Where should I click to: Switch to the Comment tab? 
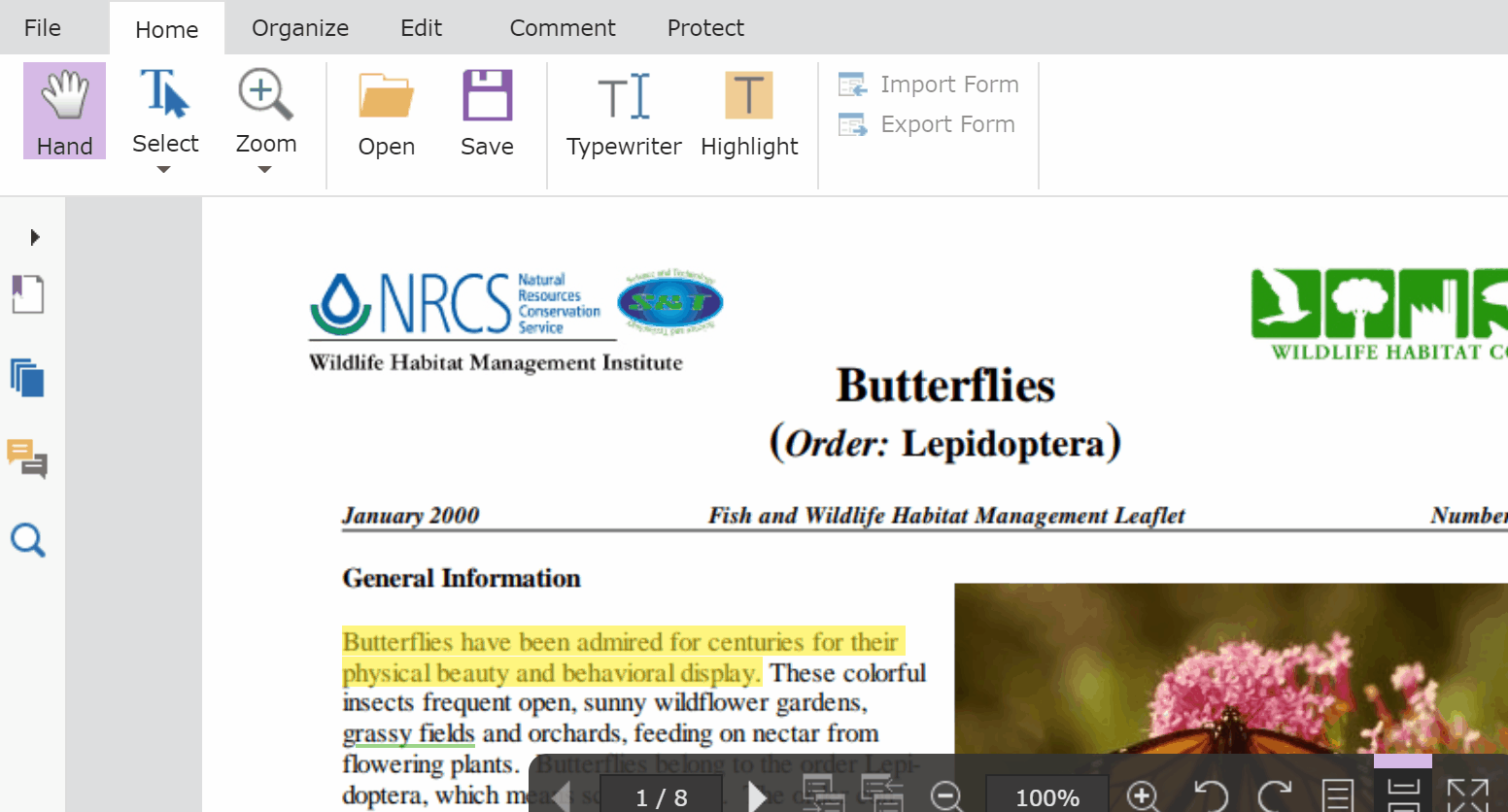563,28
